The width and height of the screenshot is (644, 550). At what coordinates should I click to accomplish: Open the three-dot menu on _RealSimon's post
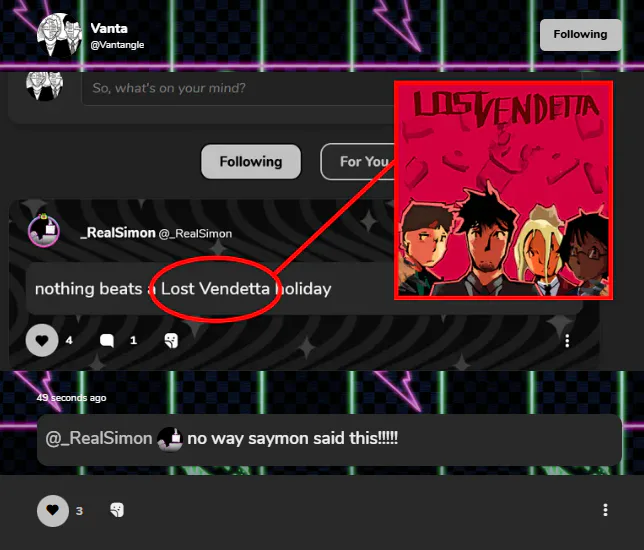[x=567, y=341]
